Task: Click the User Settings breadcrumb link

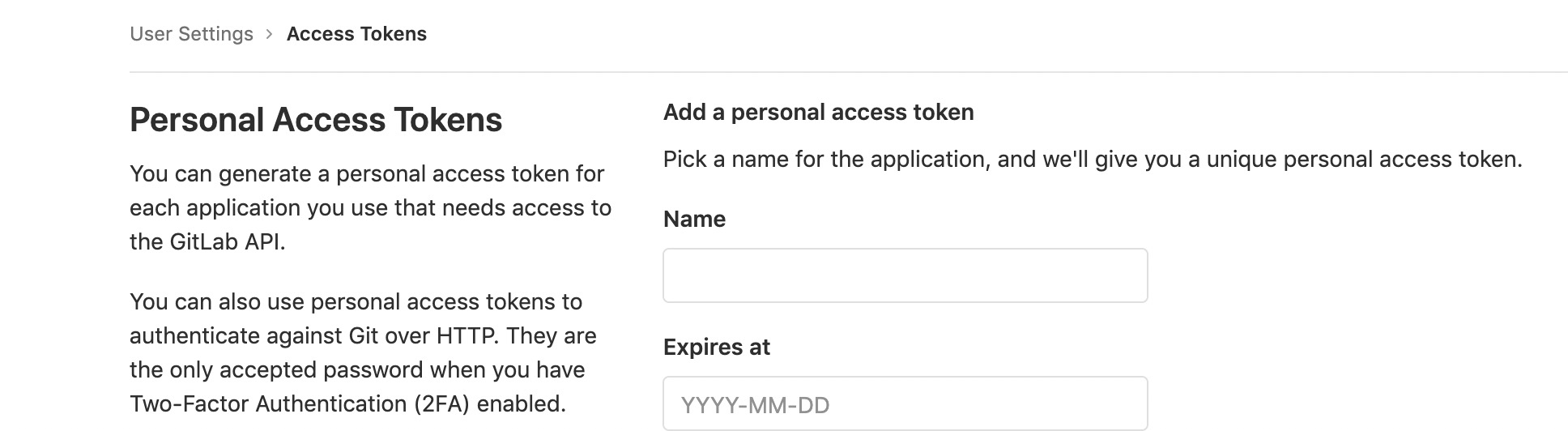Action: pos(191,34)
